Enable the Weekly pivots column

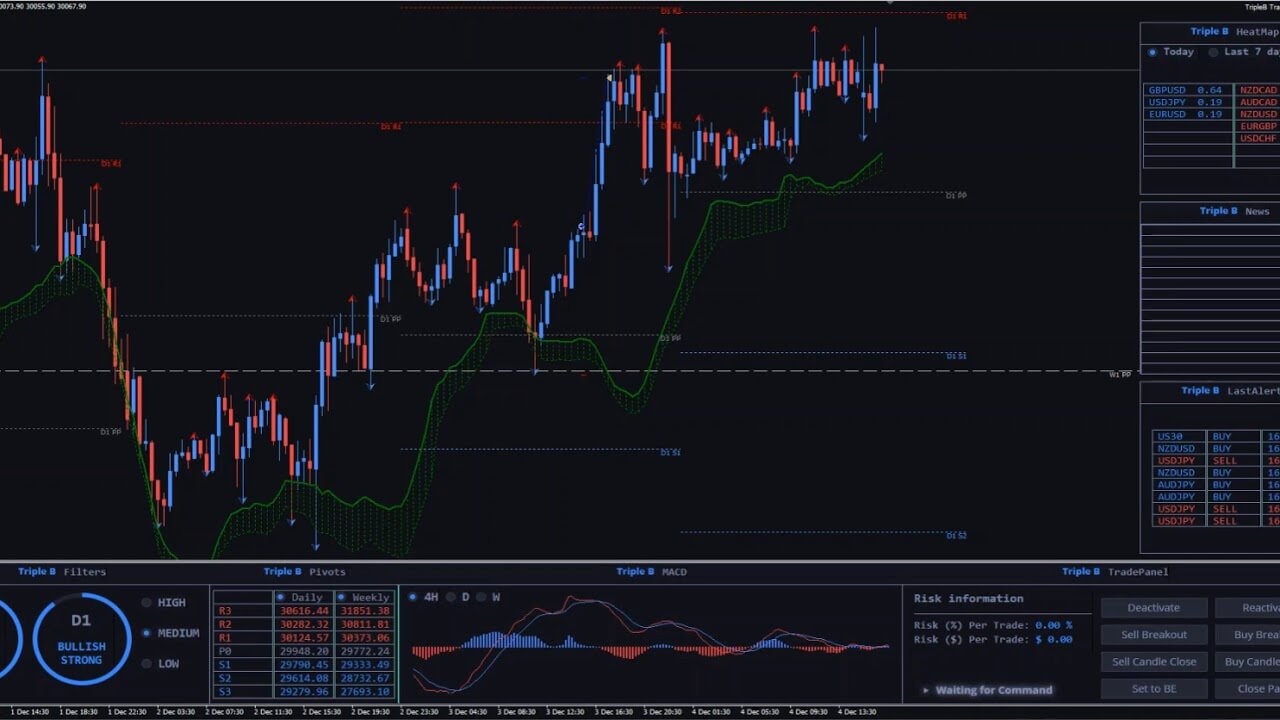[x=342, y=597]
